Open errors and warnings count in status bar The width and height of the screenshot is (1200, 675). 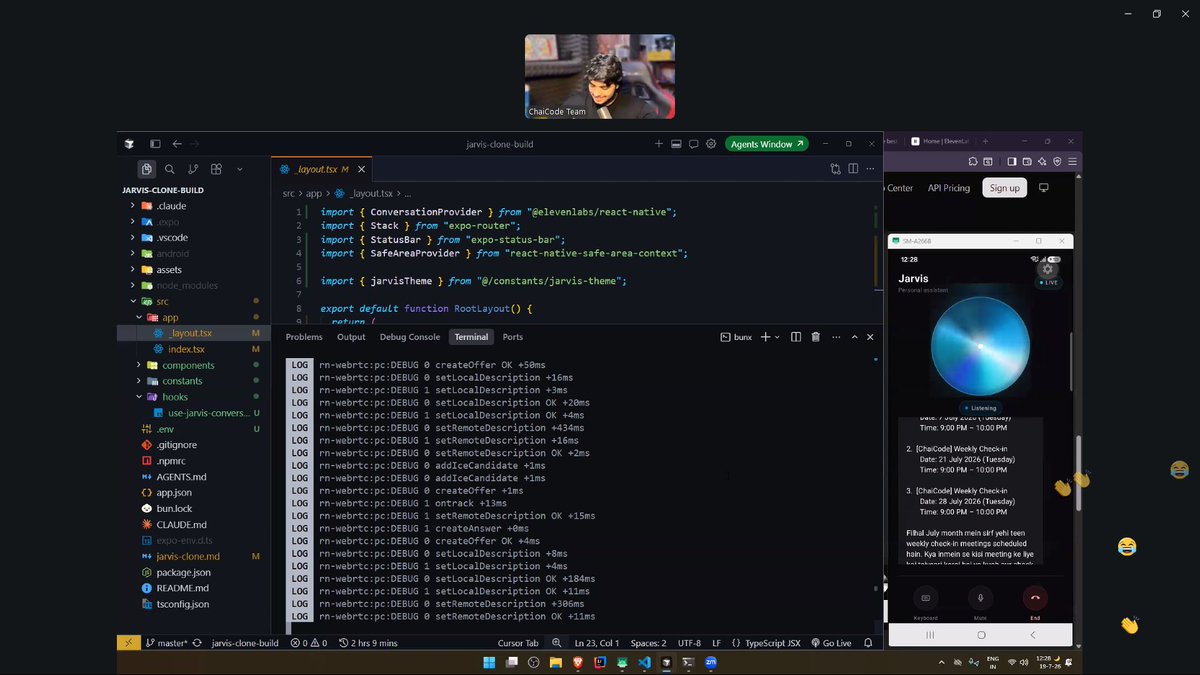(309, 643)
